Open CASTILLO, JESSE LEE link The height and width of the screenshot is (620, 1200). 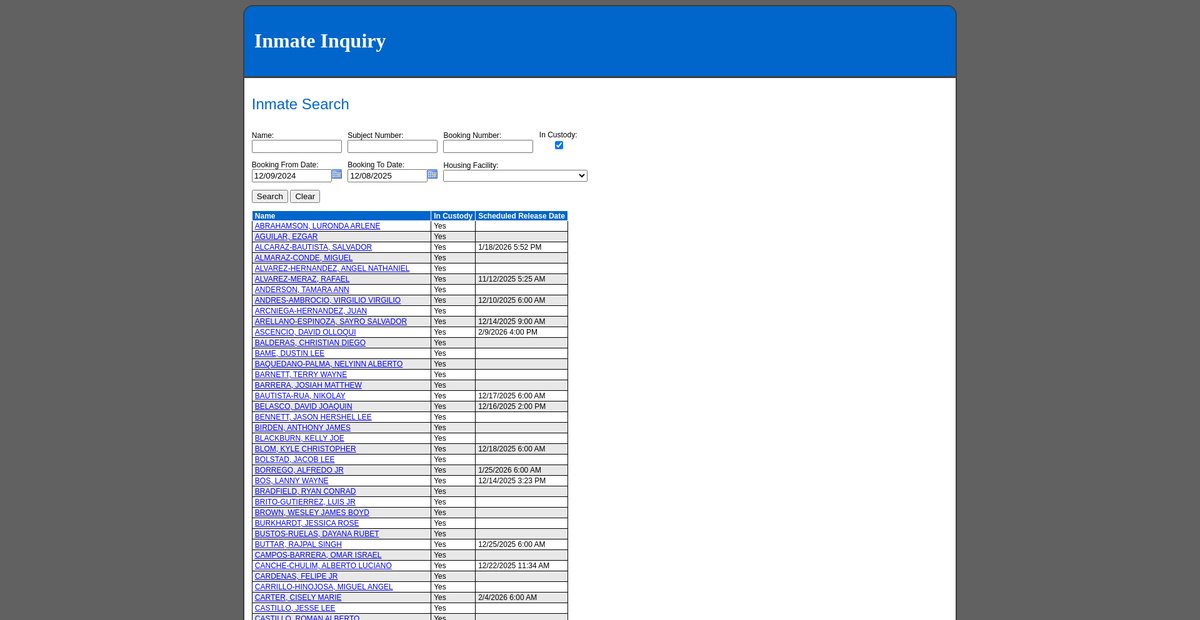click(295, 608)
